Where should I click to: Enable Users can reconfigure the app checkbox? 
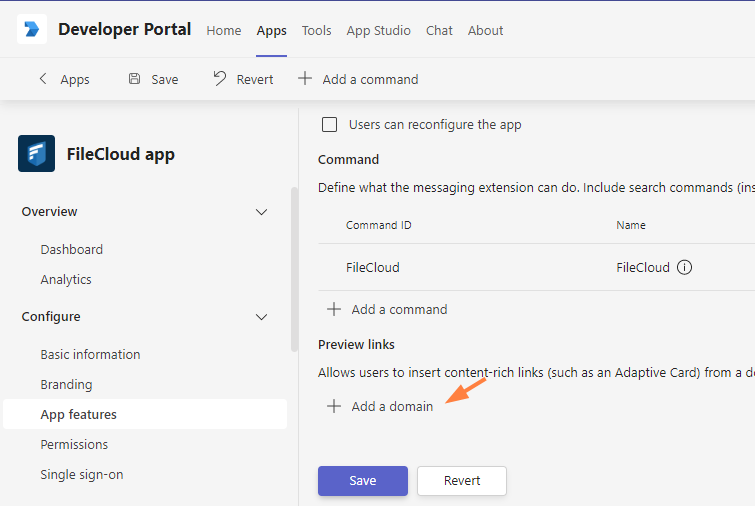click(x=329, y=125)
